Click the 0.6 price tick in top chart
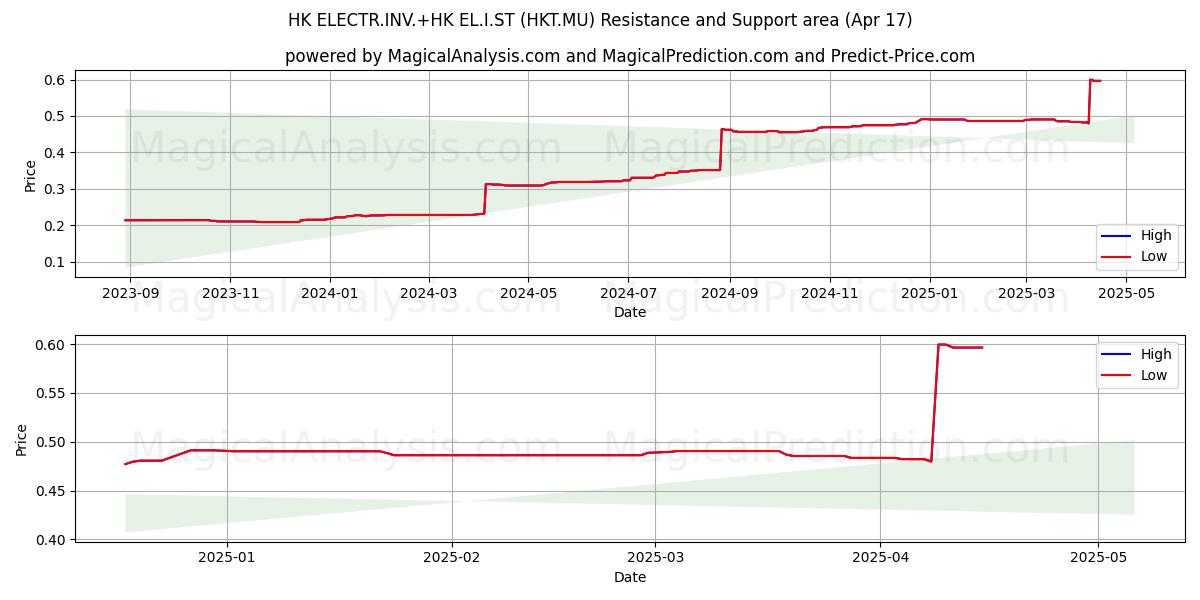Viewport: 1200px width, 600px height. click(56, 80)
